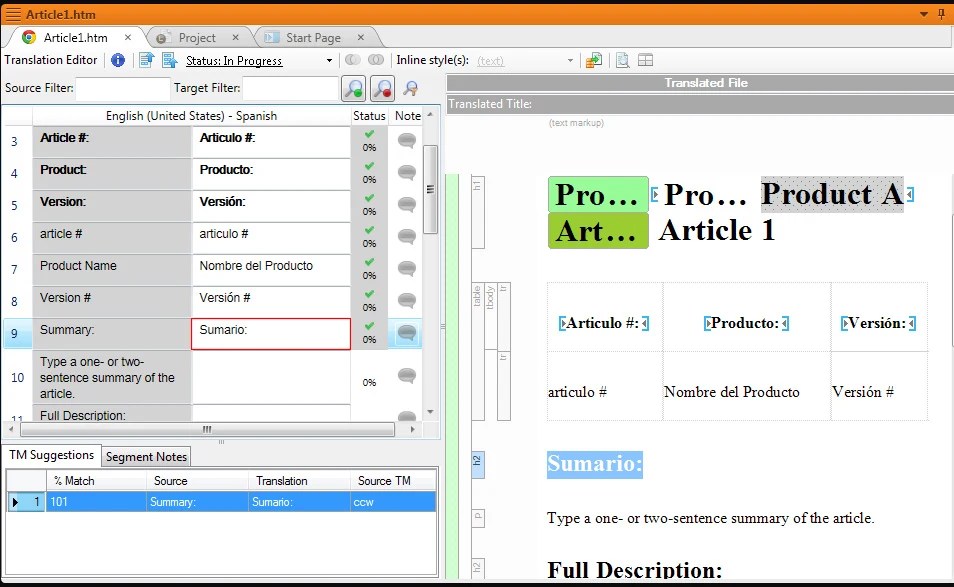This screenshot has width=954, height=587.
Task: Click the % Match column header
Action: click(x=96, y=481)
